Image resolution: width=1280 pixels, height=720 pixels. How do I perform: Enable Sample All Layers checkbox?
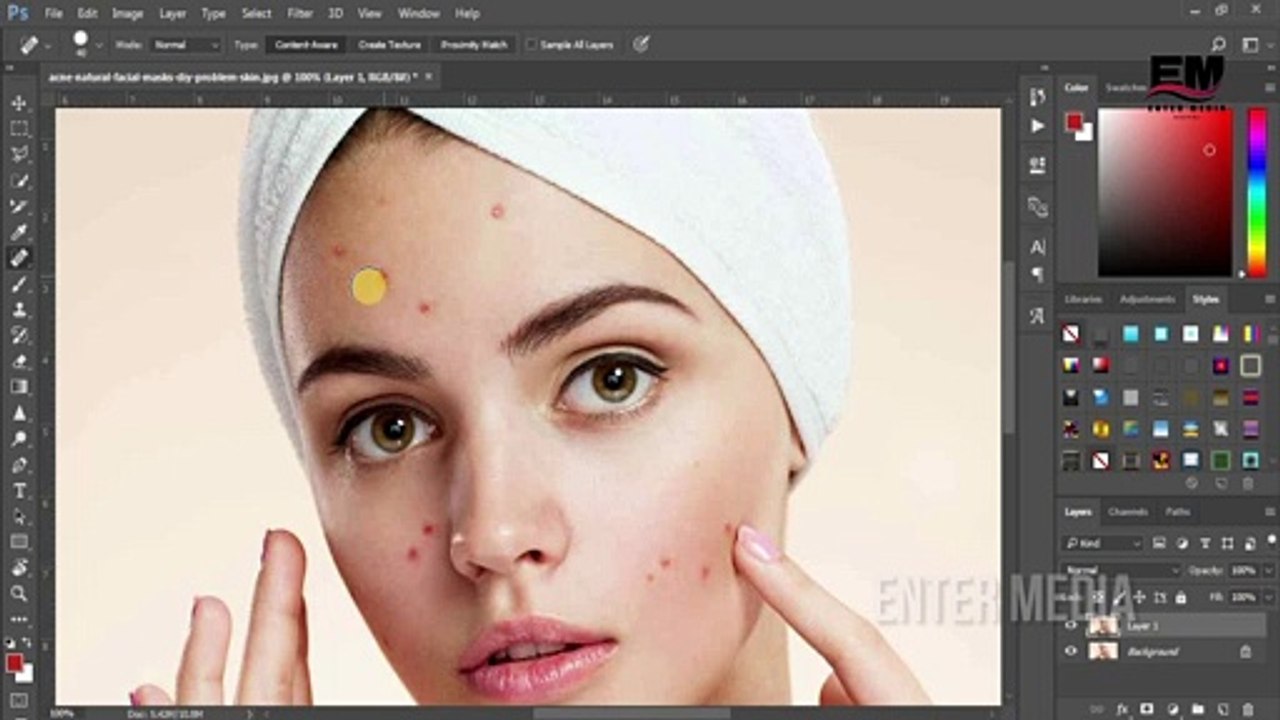coord(532,45)
